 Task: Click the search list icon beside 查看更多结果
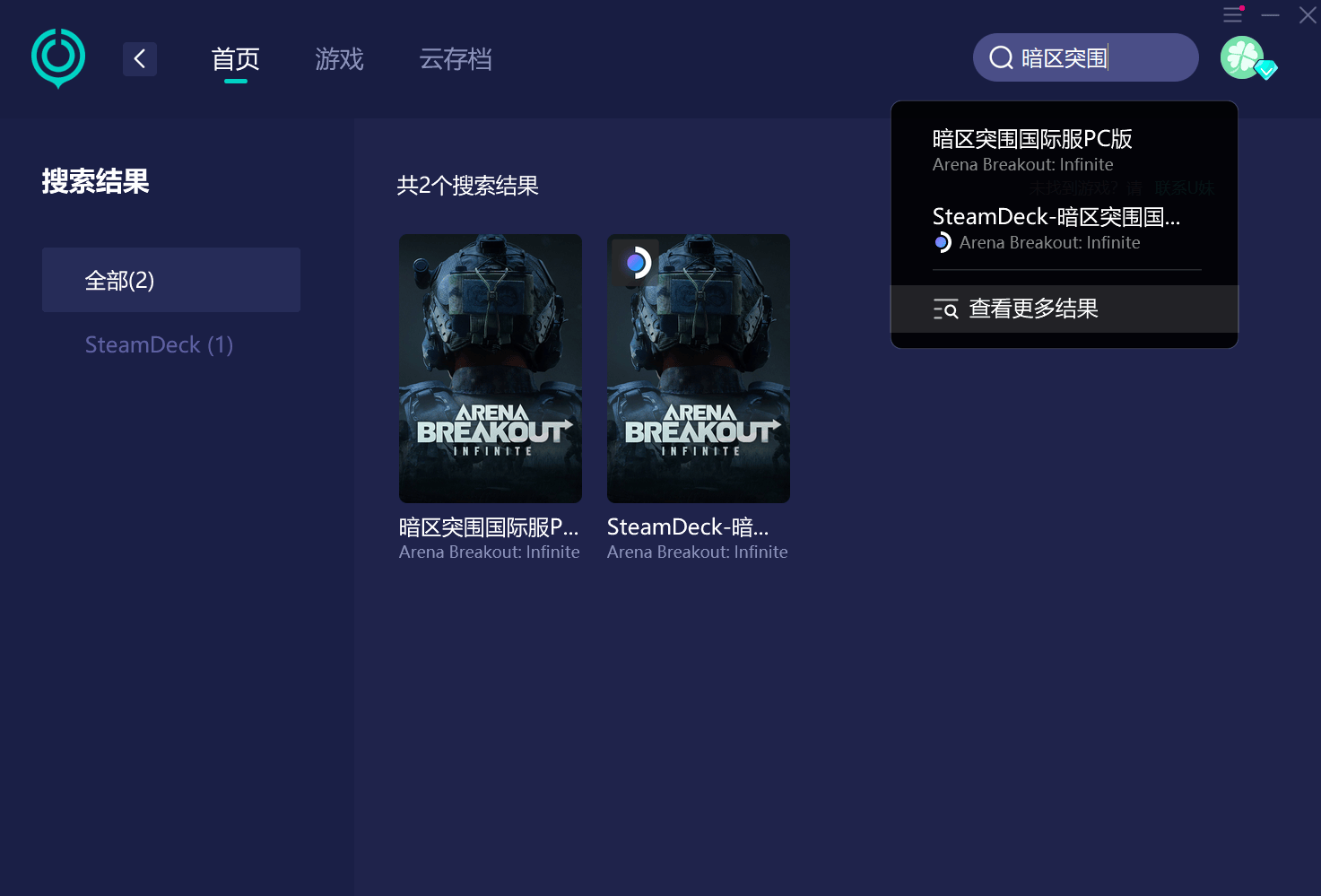945,309
